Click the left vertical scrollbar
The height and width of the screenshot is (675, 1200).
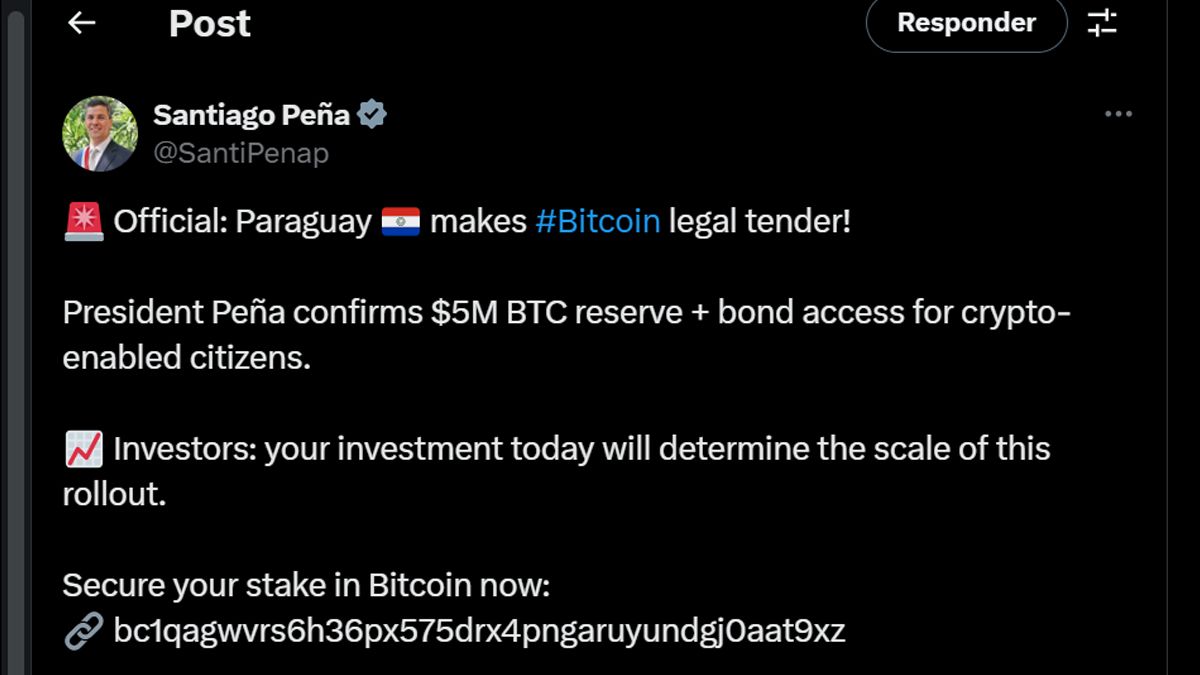15,340
